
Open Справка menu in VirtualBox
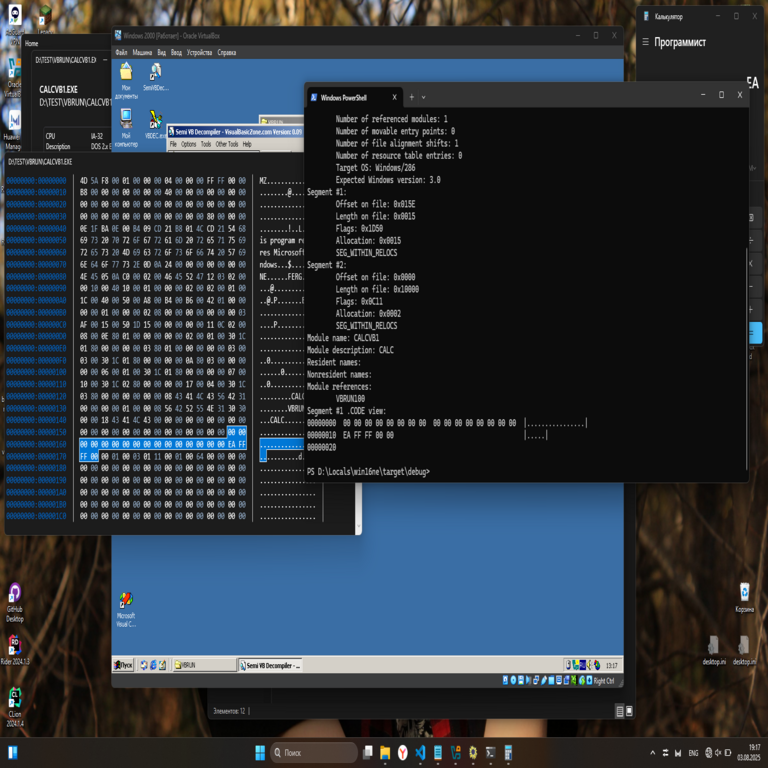(227, 52)
